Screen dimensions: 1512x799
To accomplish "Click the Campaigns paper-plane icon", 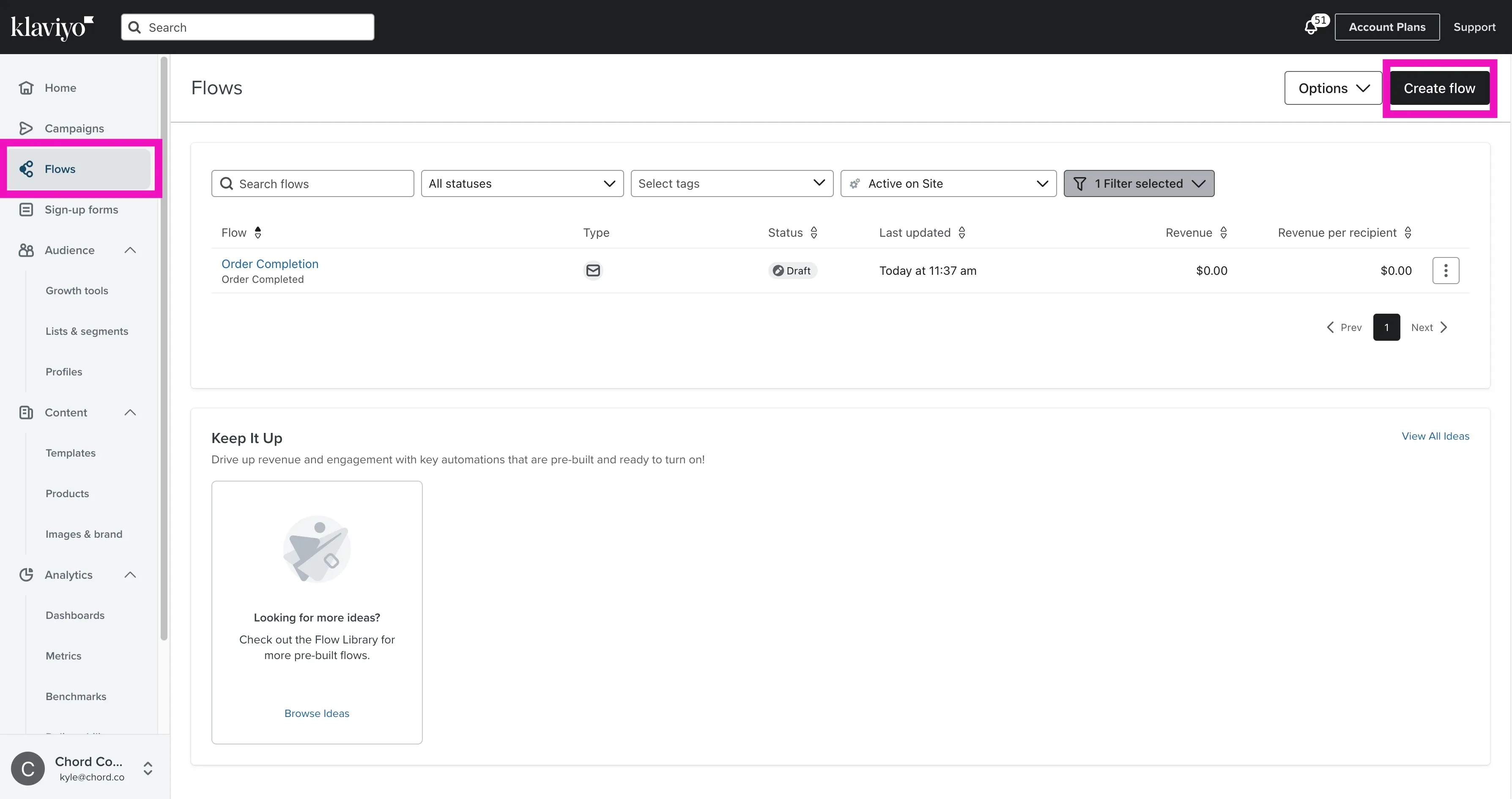I will point(26,128).
